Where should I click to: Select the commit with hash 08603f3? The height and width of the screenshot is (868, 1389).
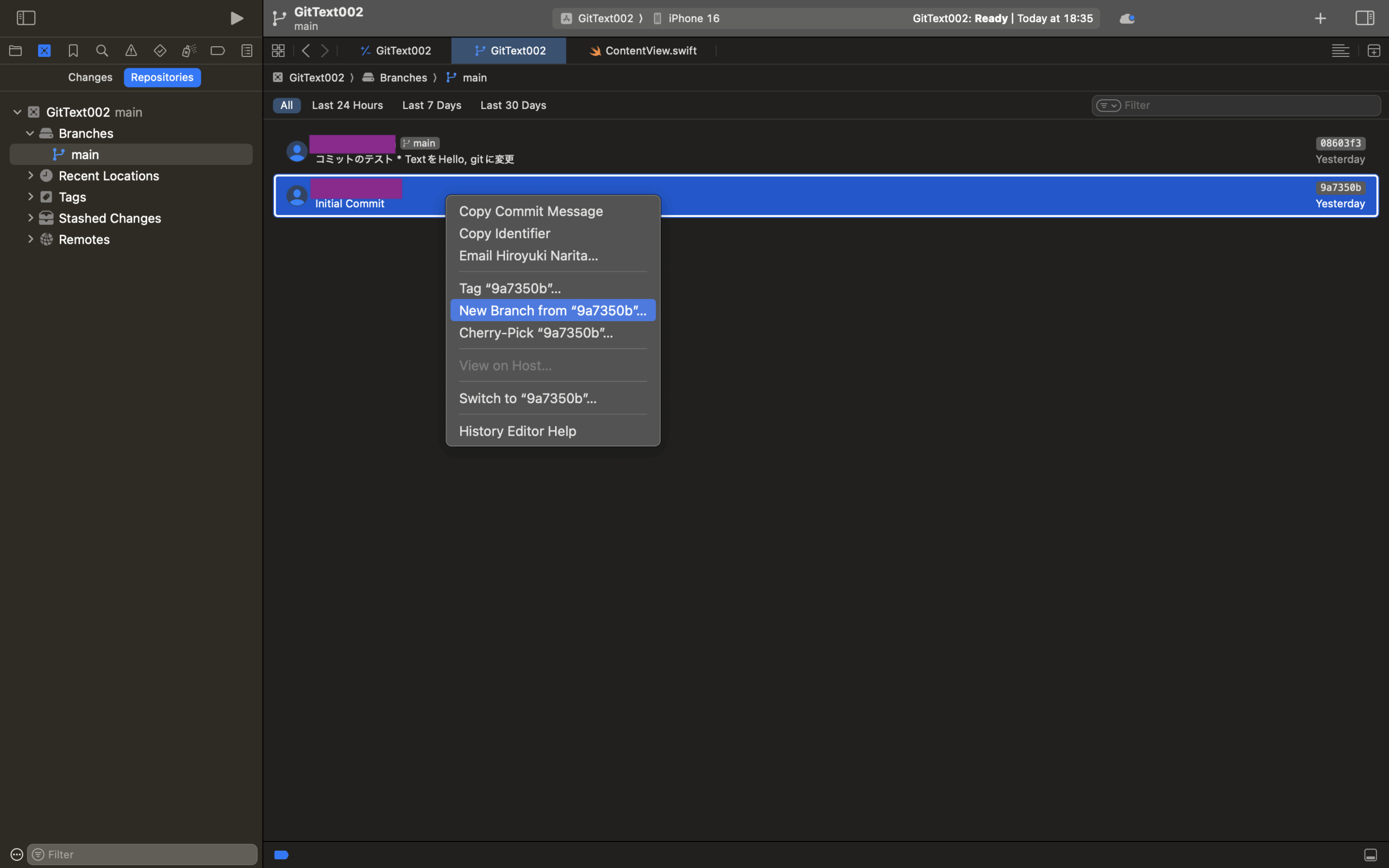[826, 151]
